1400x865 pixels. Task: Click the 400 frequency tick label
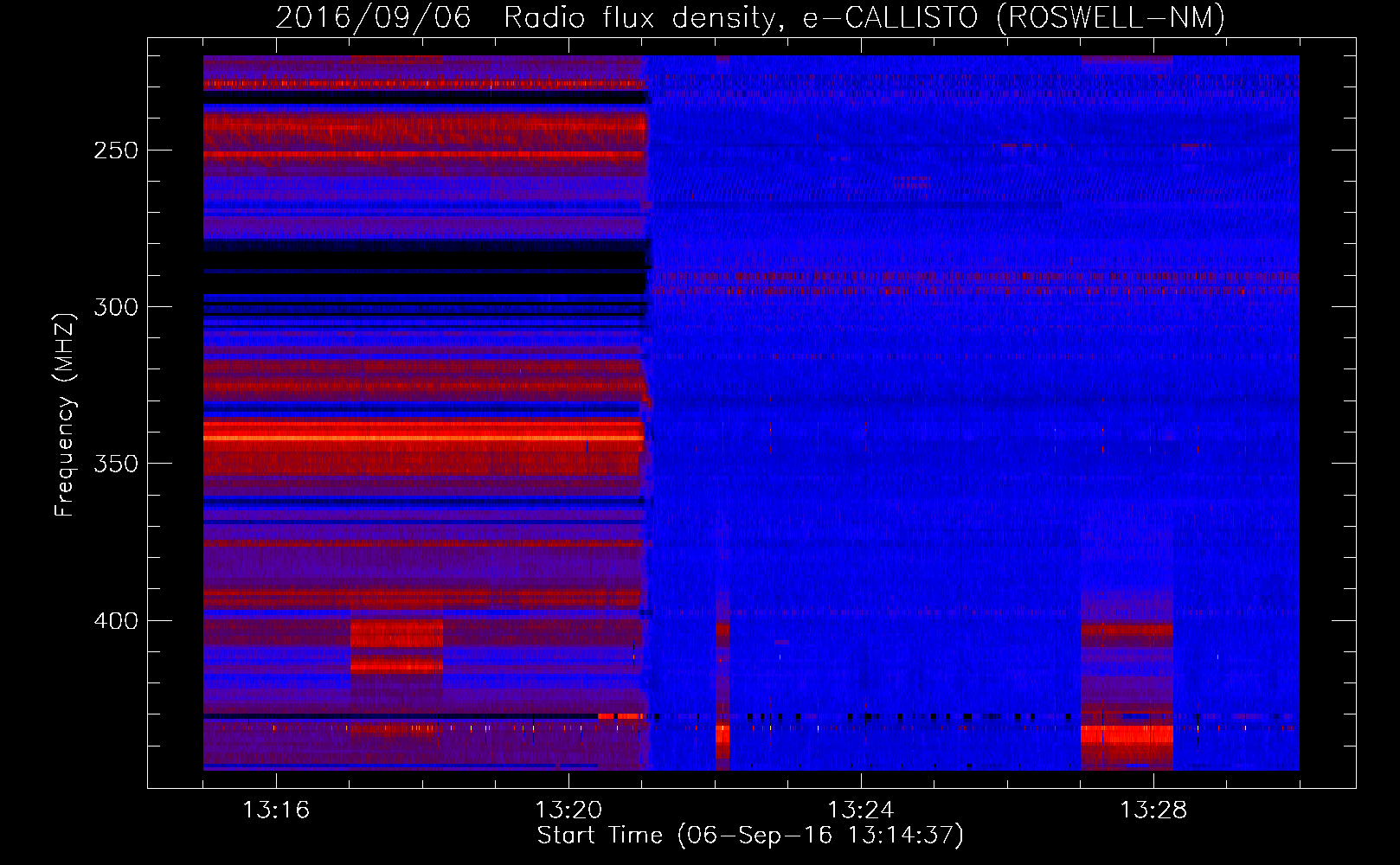[x=116, y=621]
